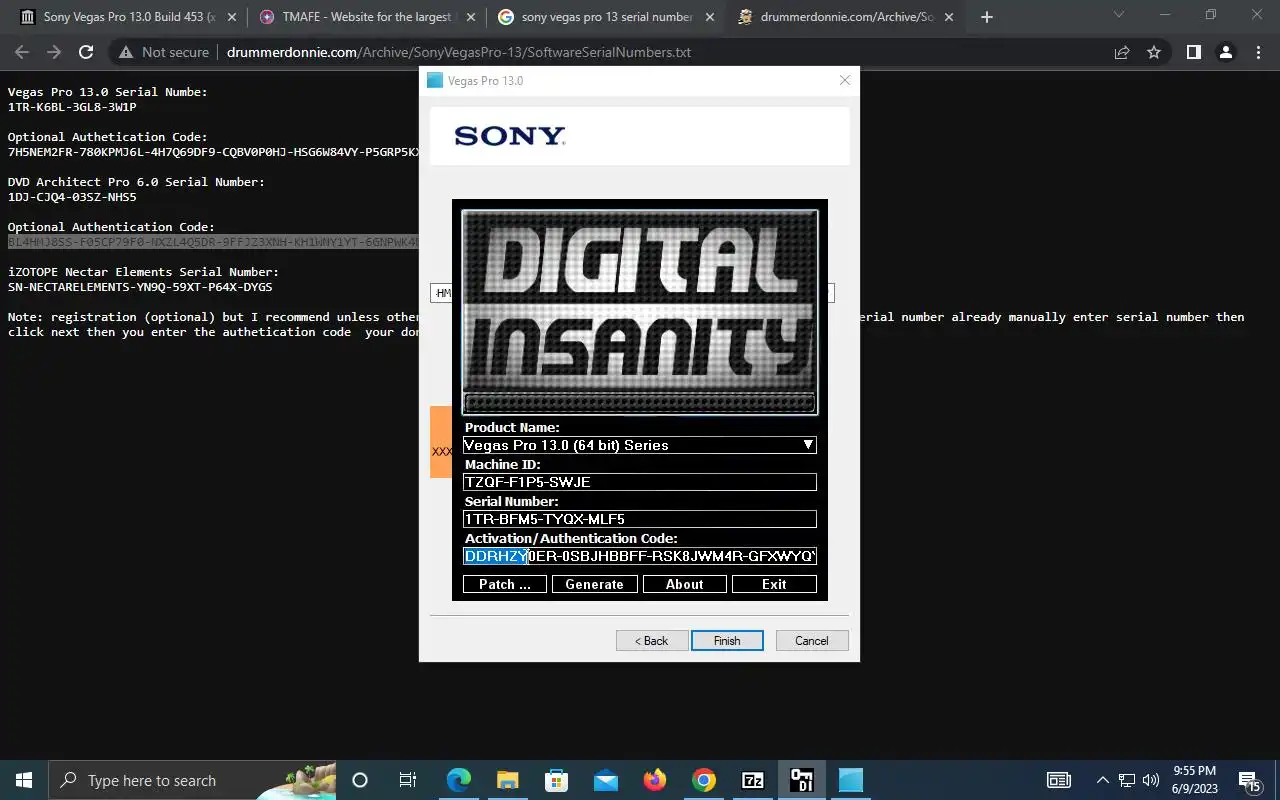Open Task View on the taskbar
The width and height of the screenshot is (1280, 800).
408,780
